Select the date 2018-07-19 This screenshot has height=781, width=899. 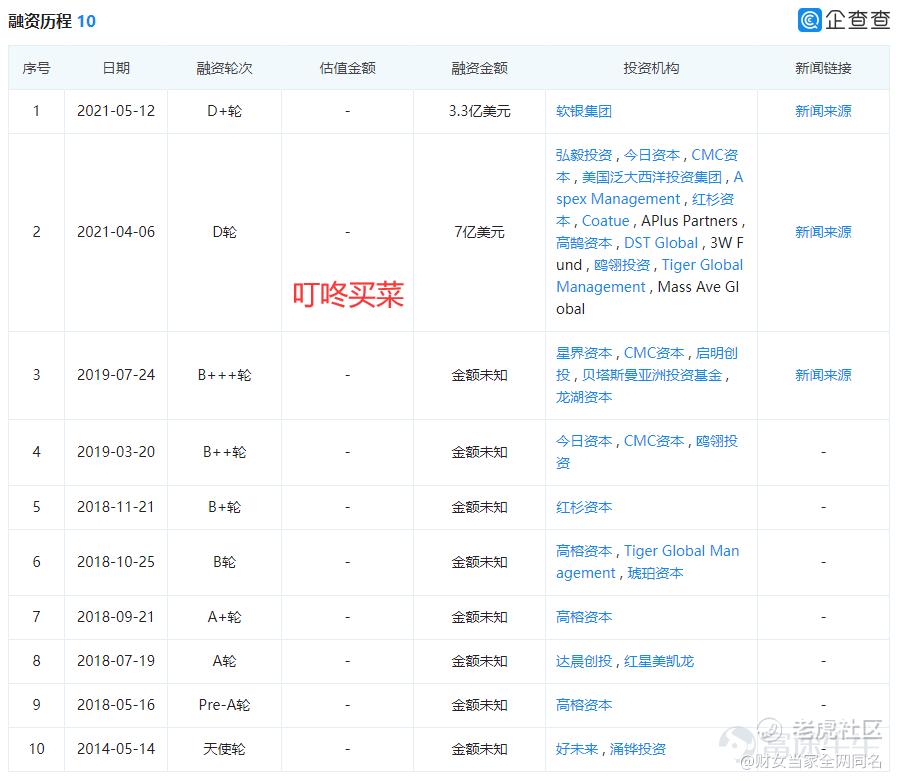116,662
